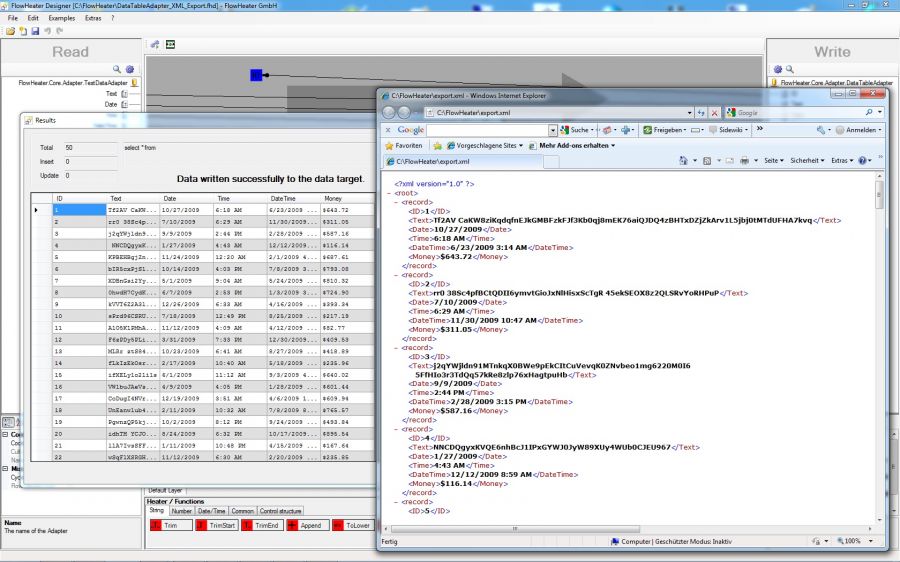Click the Refresh icon beside the IE address bar

click(x=701, y=113)
